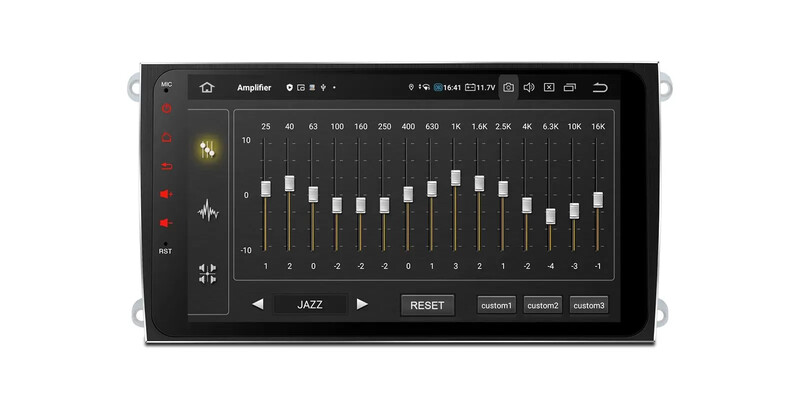Click the 1K frequency band slider handle
Screen dimensions: 800x400
tap(455, 178)
